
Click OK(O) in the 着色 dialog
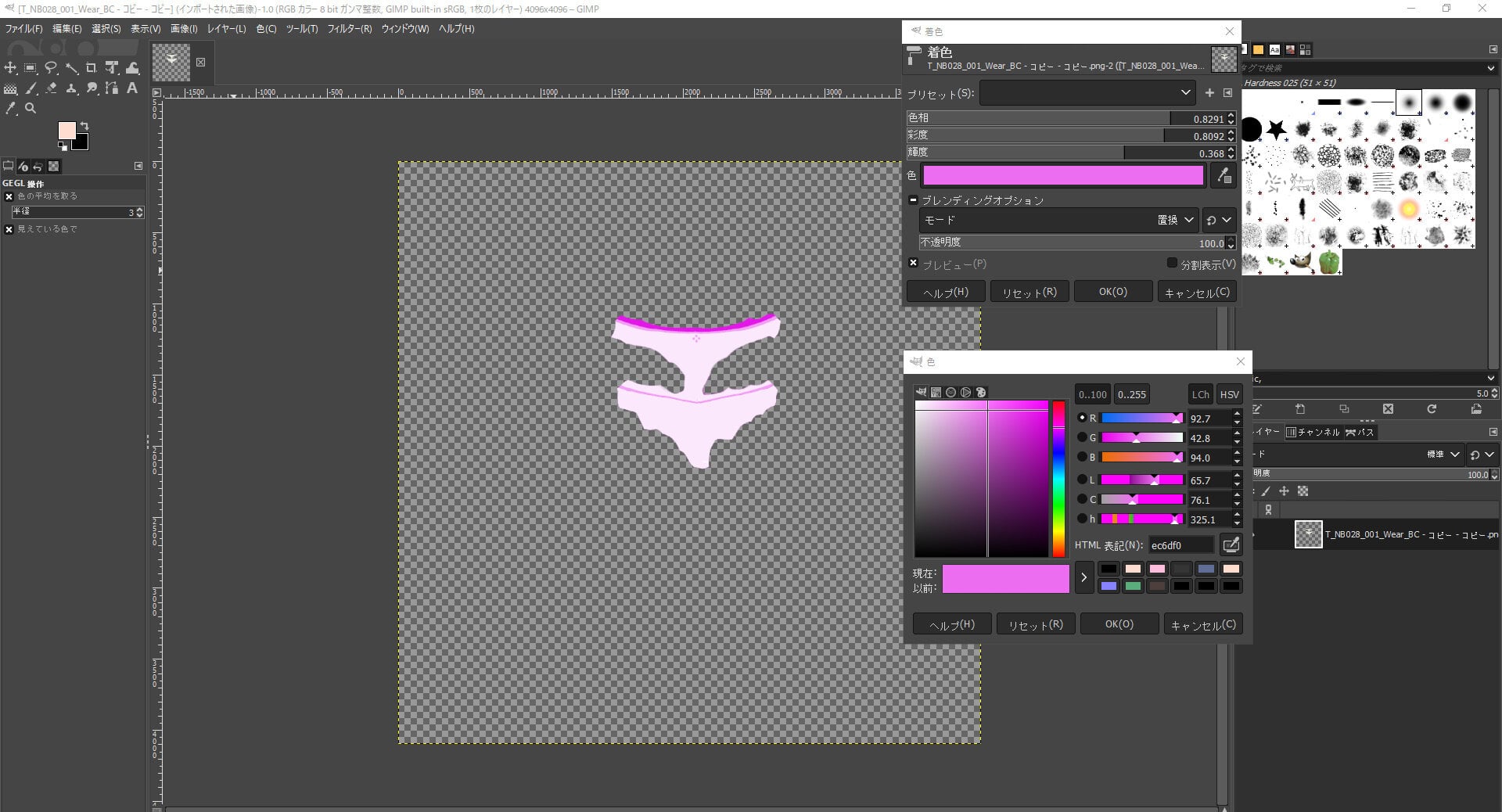pos(1112,292)
